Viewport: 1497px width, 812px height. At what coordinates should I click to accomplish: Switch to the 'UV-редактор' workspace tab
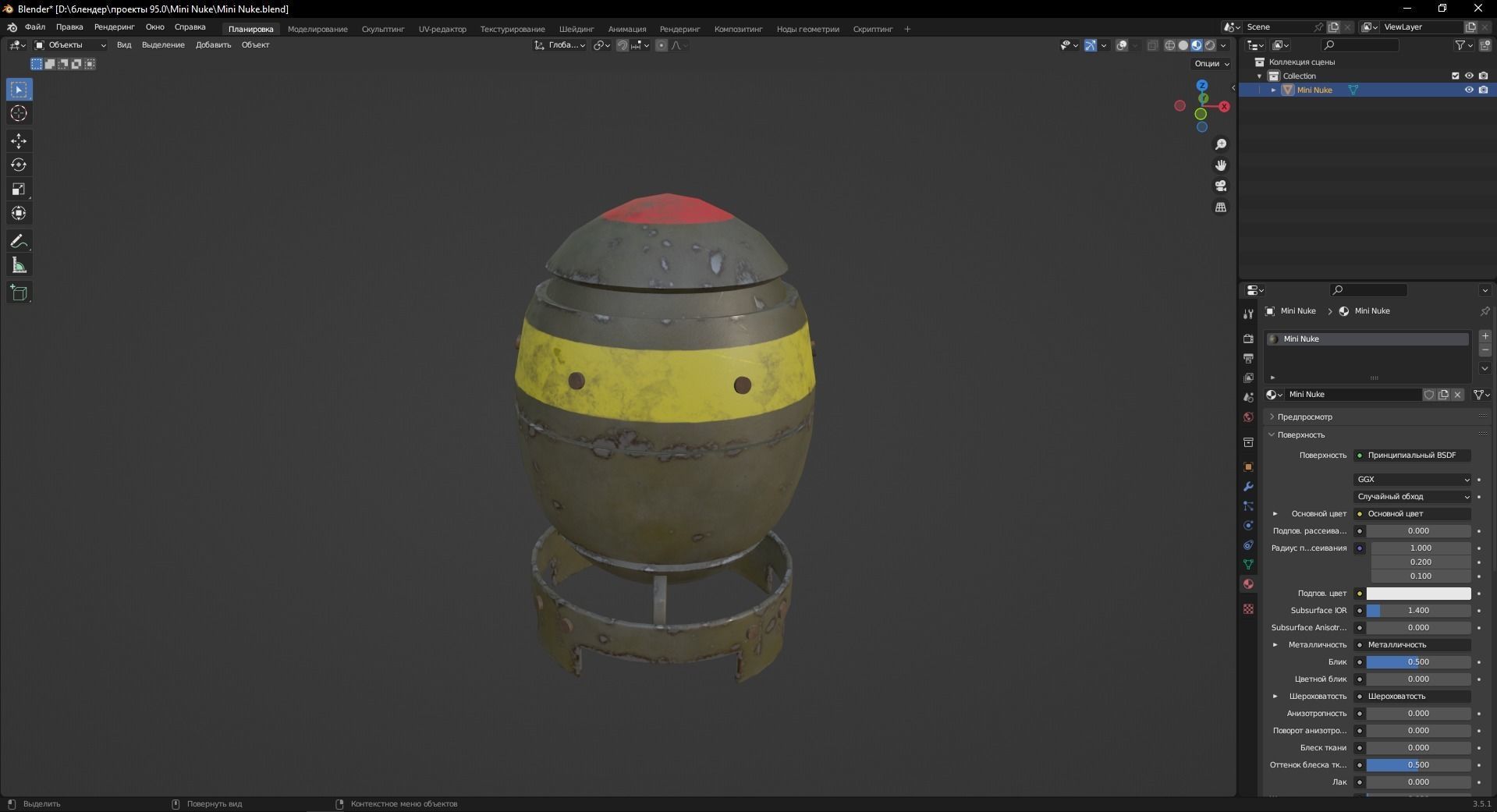click(x=442, y=30)
